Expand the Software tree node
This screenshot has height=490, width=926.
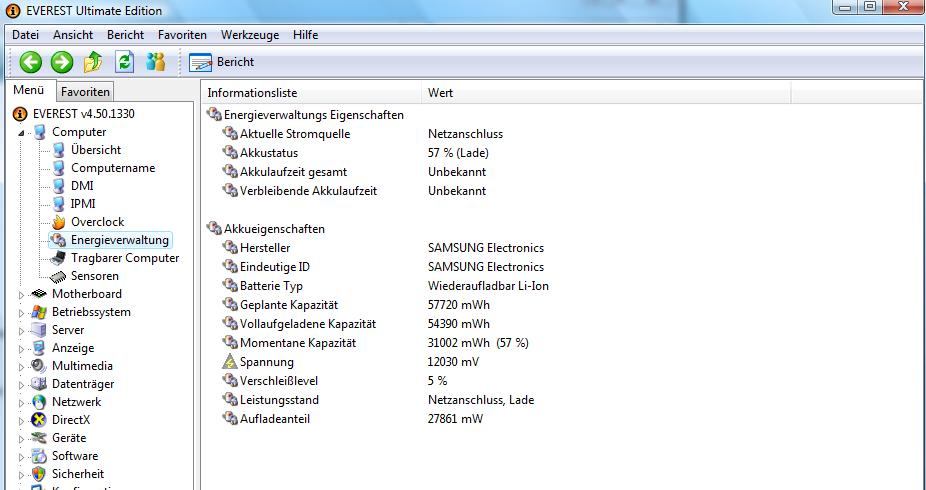pyautogui.click(x=21, y=457)
